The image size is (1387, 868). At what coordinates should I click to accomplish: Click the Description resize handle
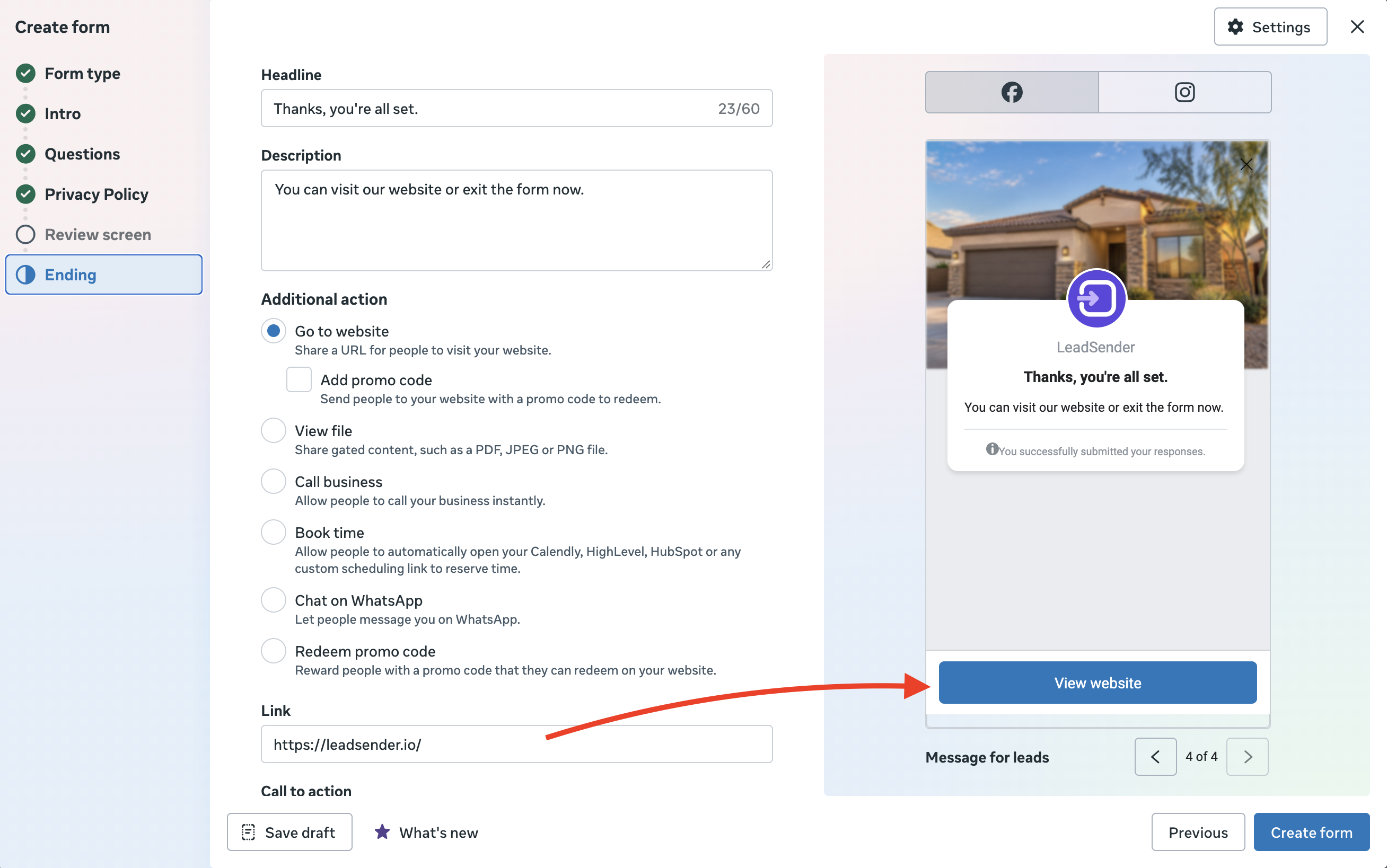point(766,264)
